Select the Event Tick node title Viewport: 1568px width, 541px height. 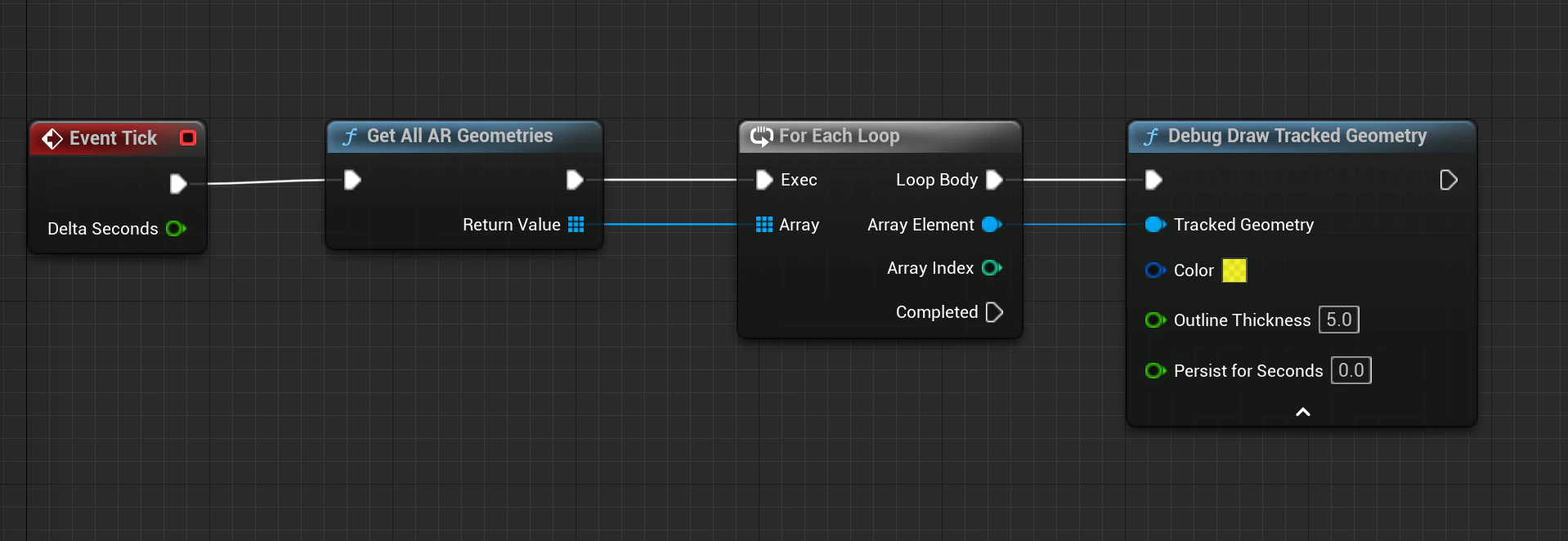(113, 138)
